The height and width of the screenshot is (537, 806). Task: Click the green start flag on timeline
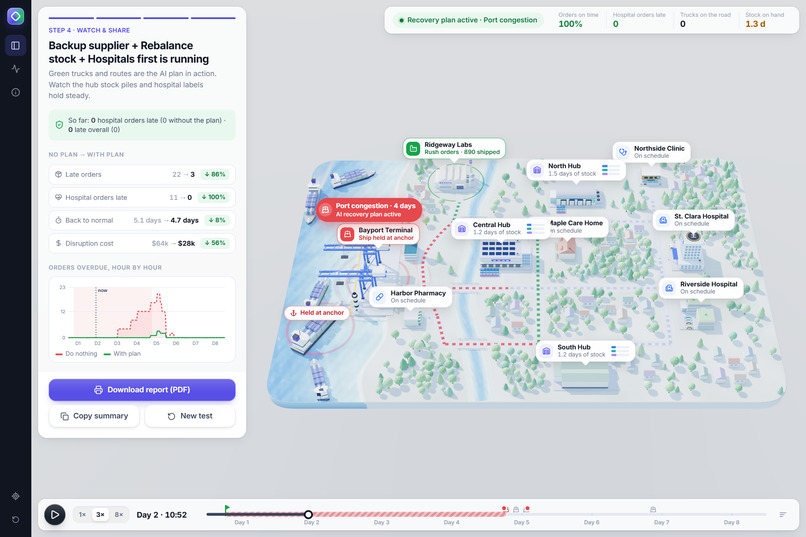[227, 509]
